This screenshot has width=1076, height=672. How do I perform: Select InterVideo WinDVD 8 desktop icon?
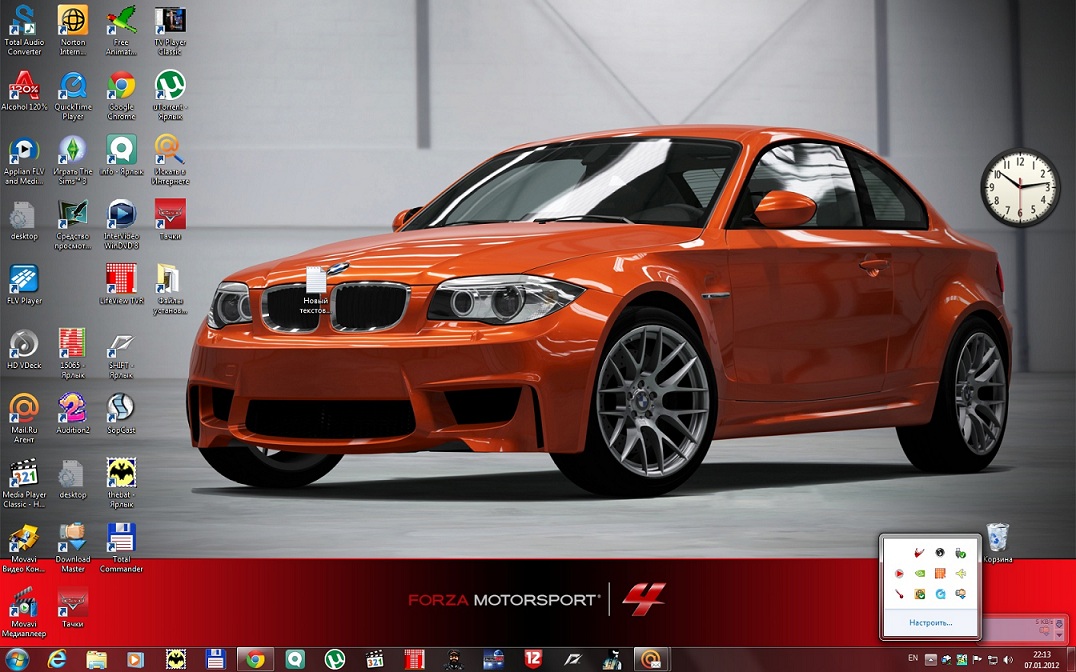point(121,224)
